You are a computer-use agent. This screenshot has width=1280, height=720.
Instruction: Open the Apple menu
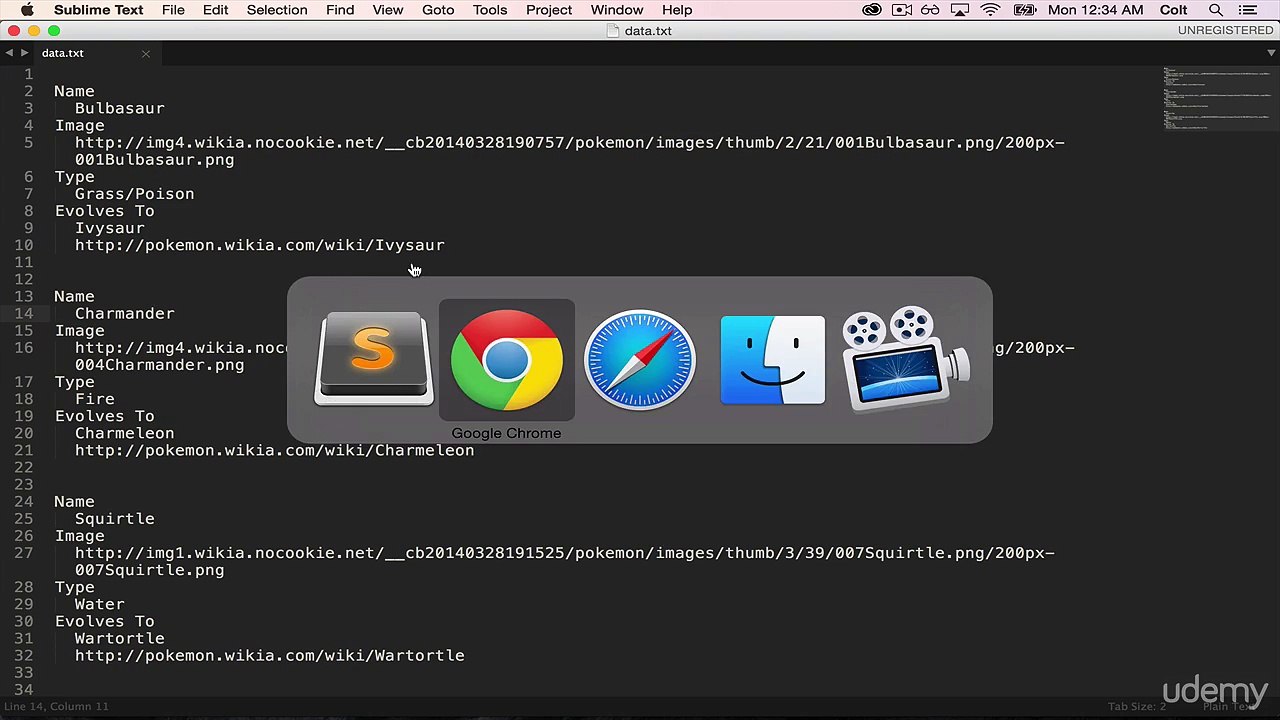pyautogui.click(x=27, y=10)
